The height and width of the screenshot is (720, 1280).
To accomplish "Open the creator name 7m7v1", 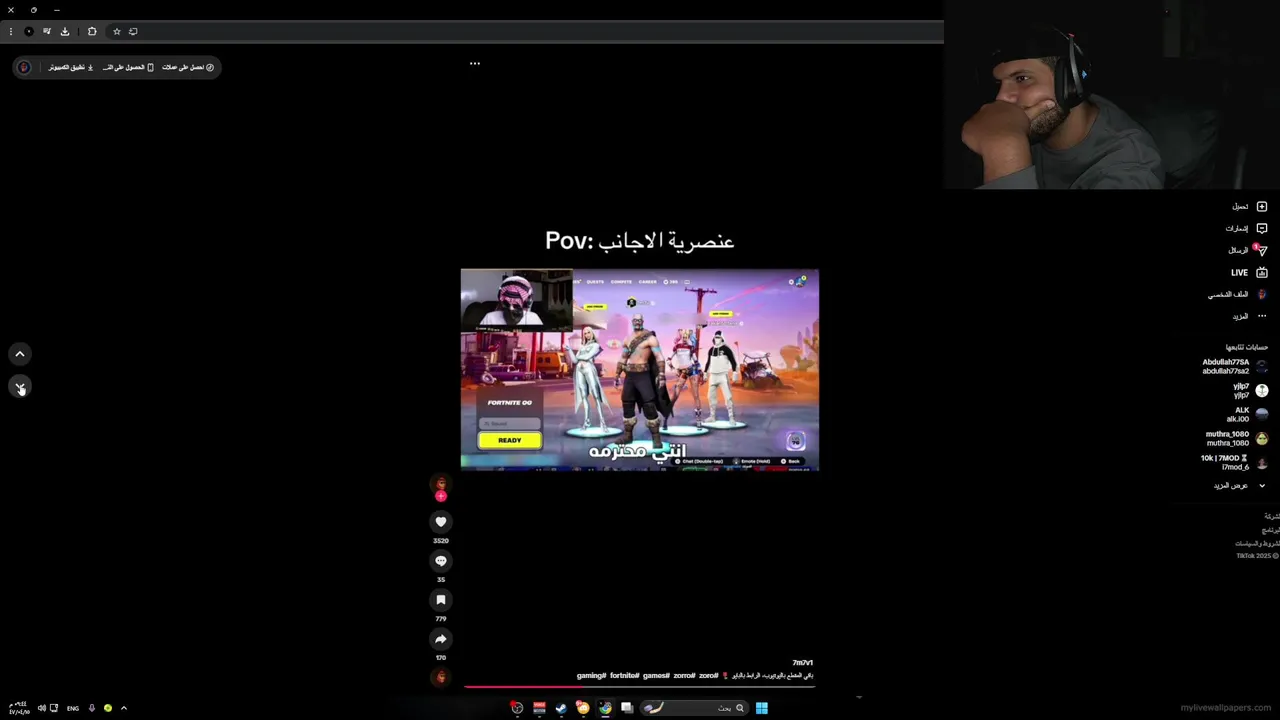I will (x=802, y=663).
